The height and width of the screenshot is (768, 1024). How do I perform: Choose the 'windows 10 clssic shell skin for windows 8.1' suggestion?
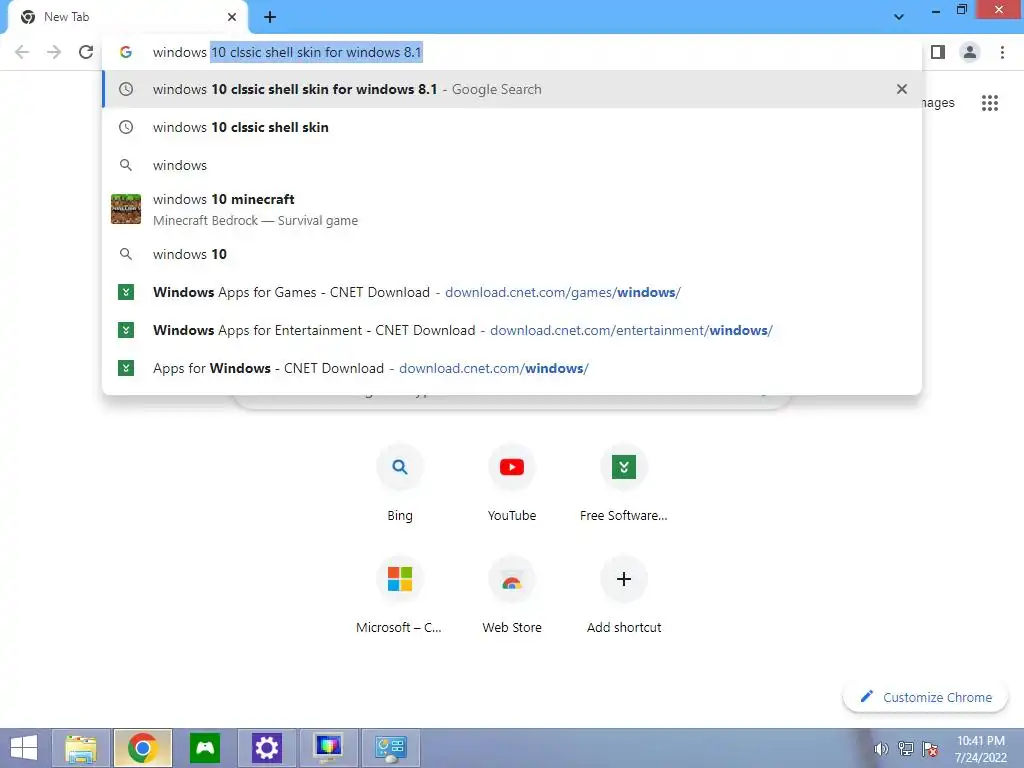[x=512, y=89]
